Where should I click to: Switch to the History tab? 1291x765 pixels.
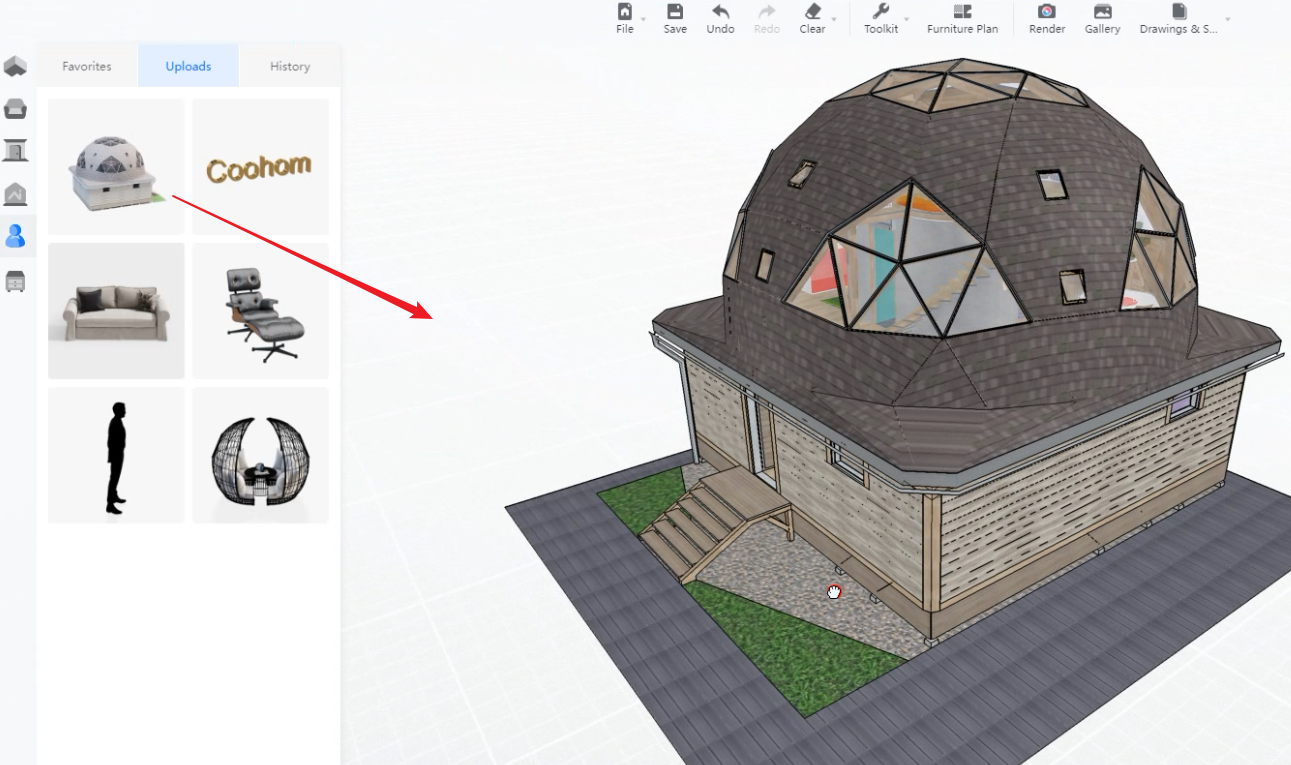point(290,66)
